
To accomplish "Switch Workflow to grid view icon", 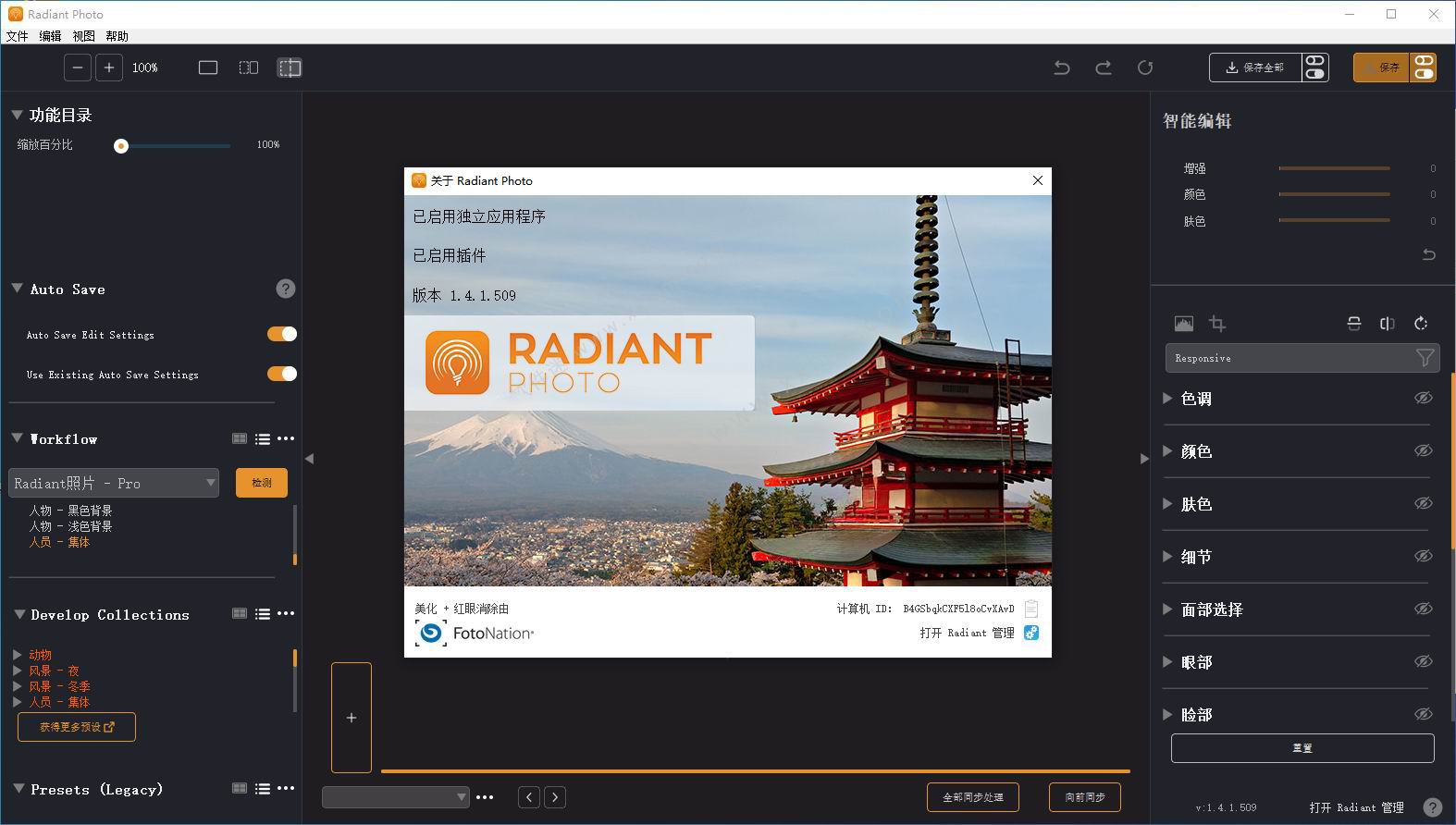I will click(240, 438).
